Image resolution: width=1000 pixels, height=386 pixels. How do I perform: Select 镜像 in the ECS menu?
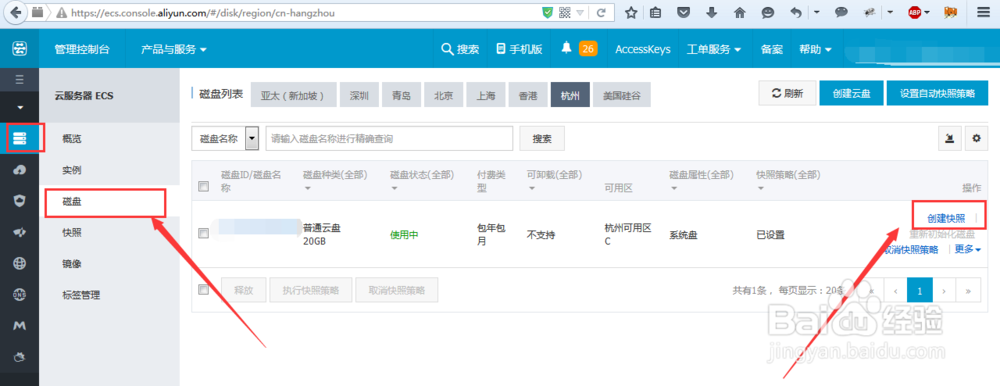(x=71, y=264)
